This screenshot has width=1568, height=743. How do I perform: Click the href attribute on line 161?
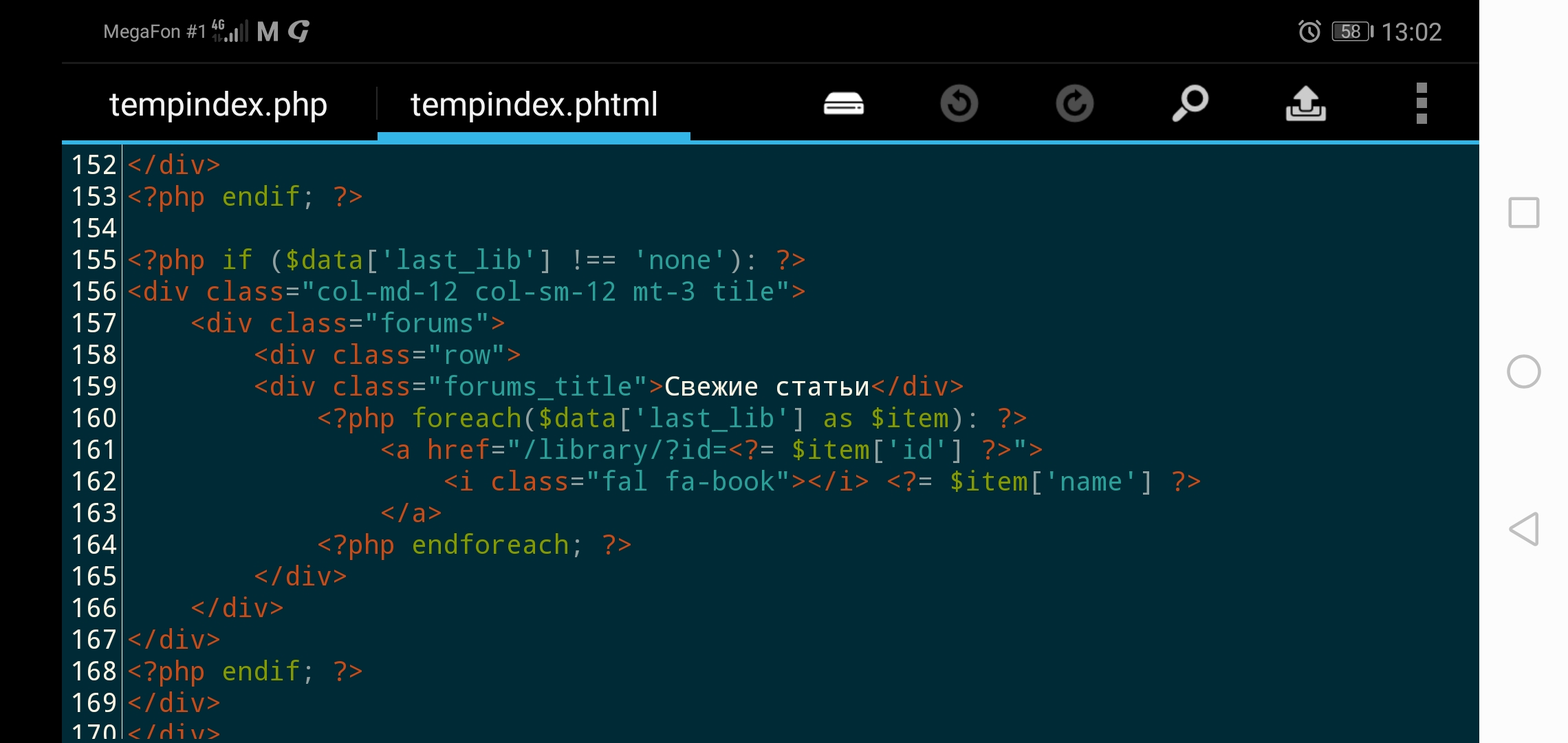pyautogui.click(x=457, y=450)
